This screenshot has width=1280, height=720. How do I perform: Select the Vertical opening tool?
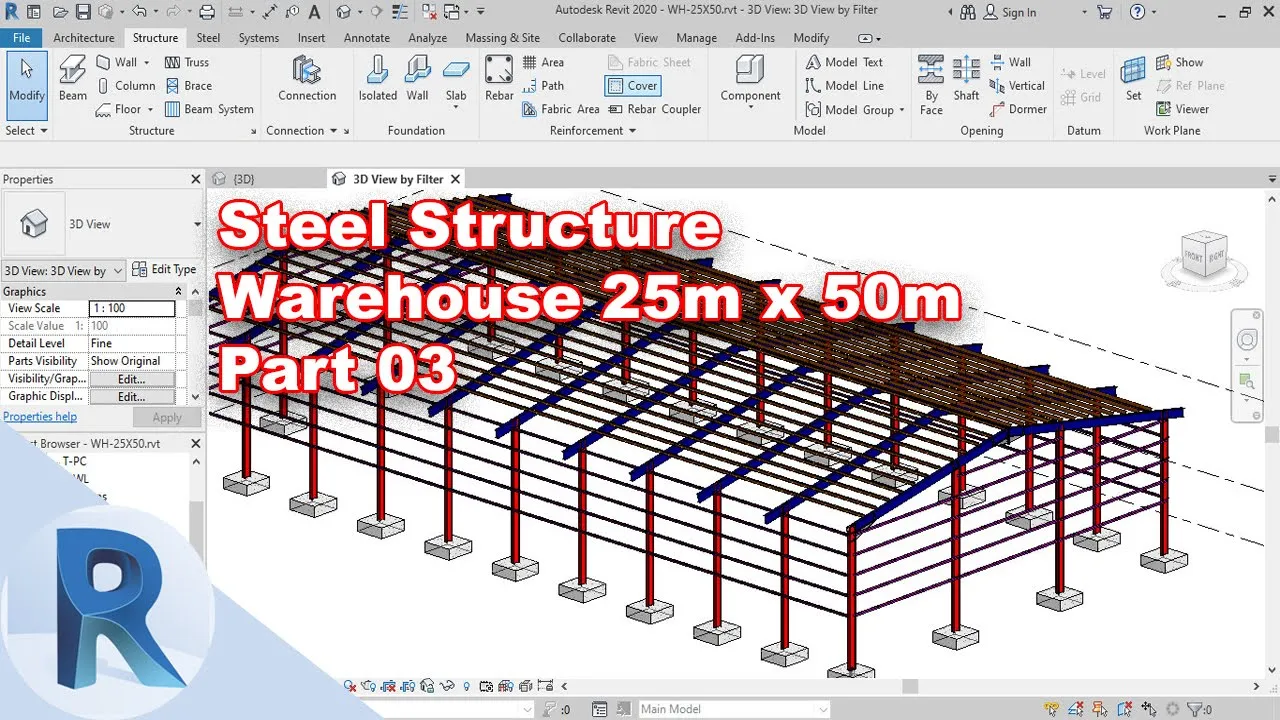pyautogui.click(x=1017, y=86)
